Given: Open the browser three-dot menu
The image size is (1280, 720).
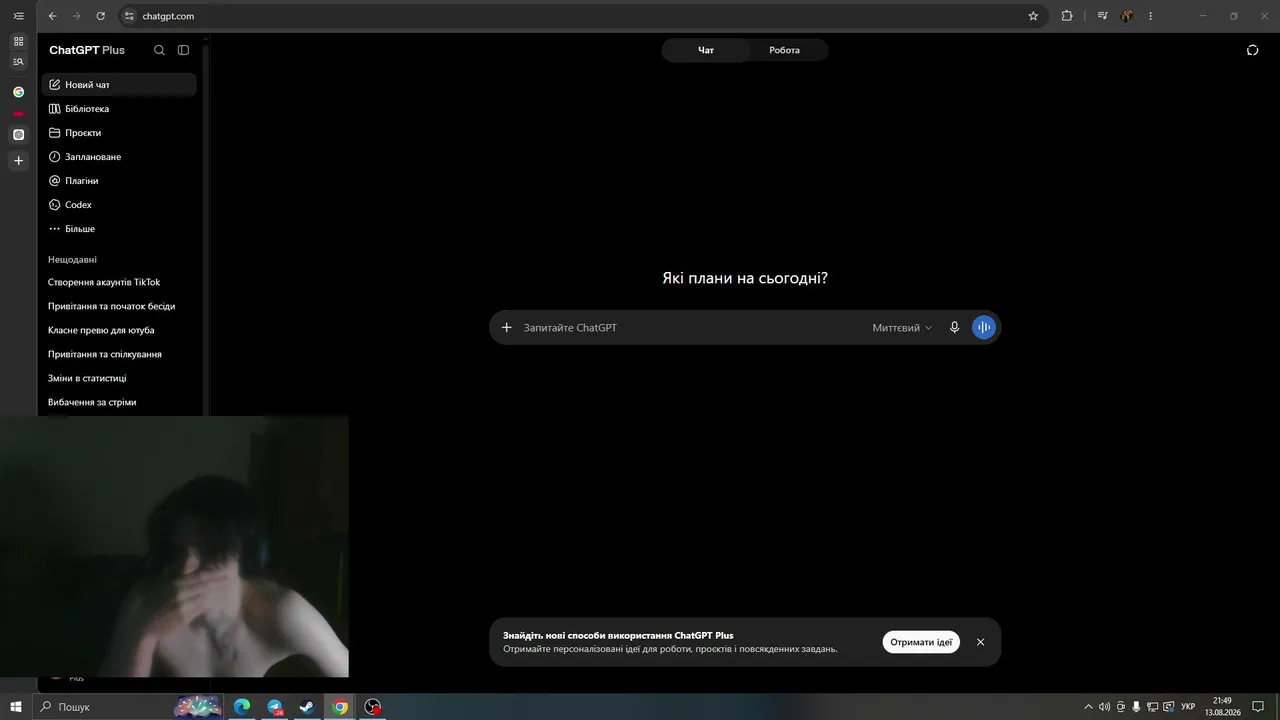Looking at the screenshot, I should tap(1150, 16).
